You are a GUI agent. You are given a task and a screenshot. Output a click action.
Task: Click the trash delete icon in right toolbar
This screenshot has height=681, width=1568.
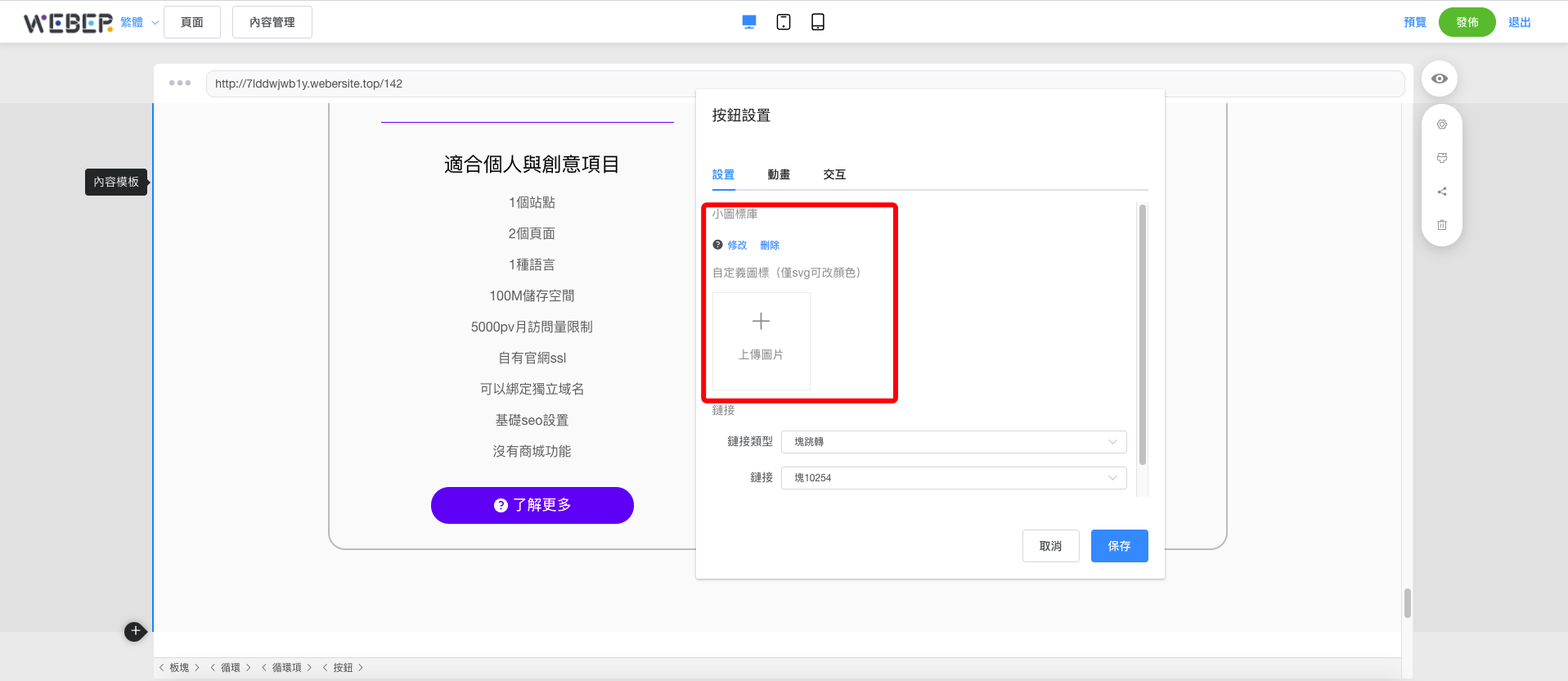[x=1442, y=225]
